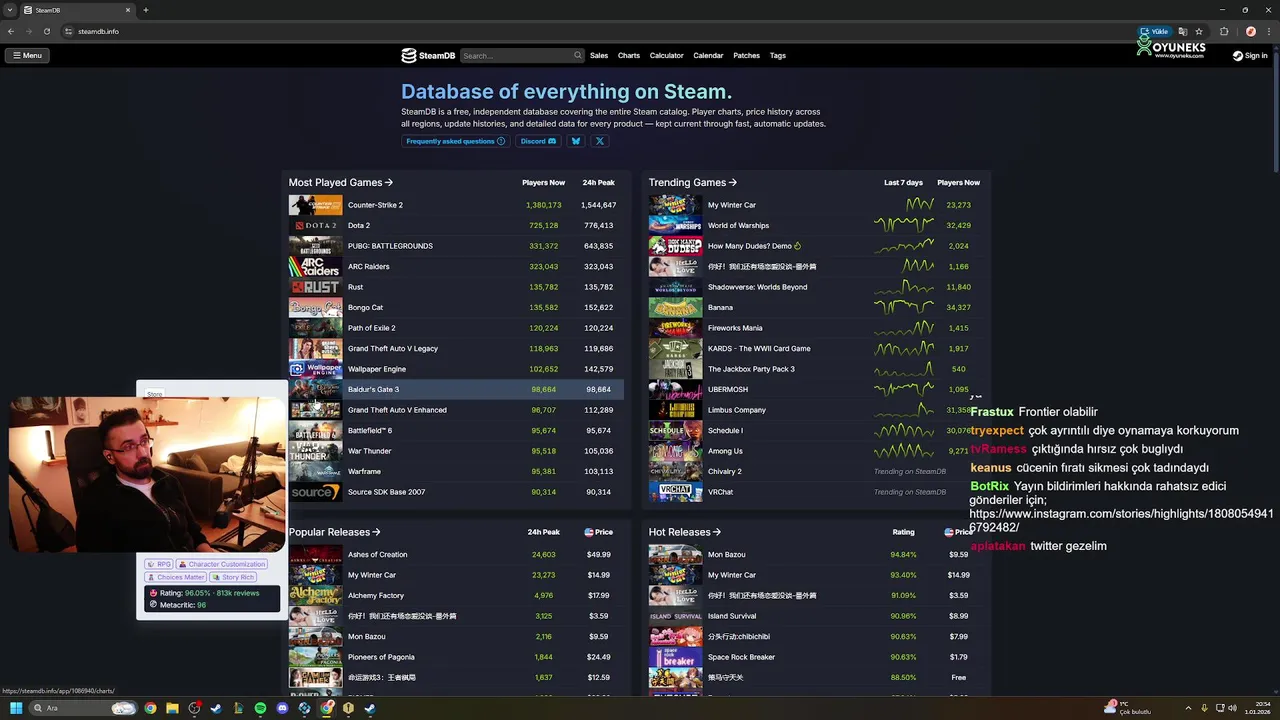Click the SteamDB logo

tap(428, 56)
